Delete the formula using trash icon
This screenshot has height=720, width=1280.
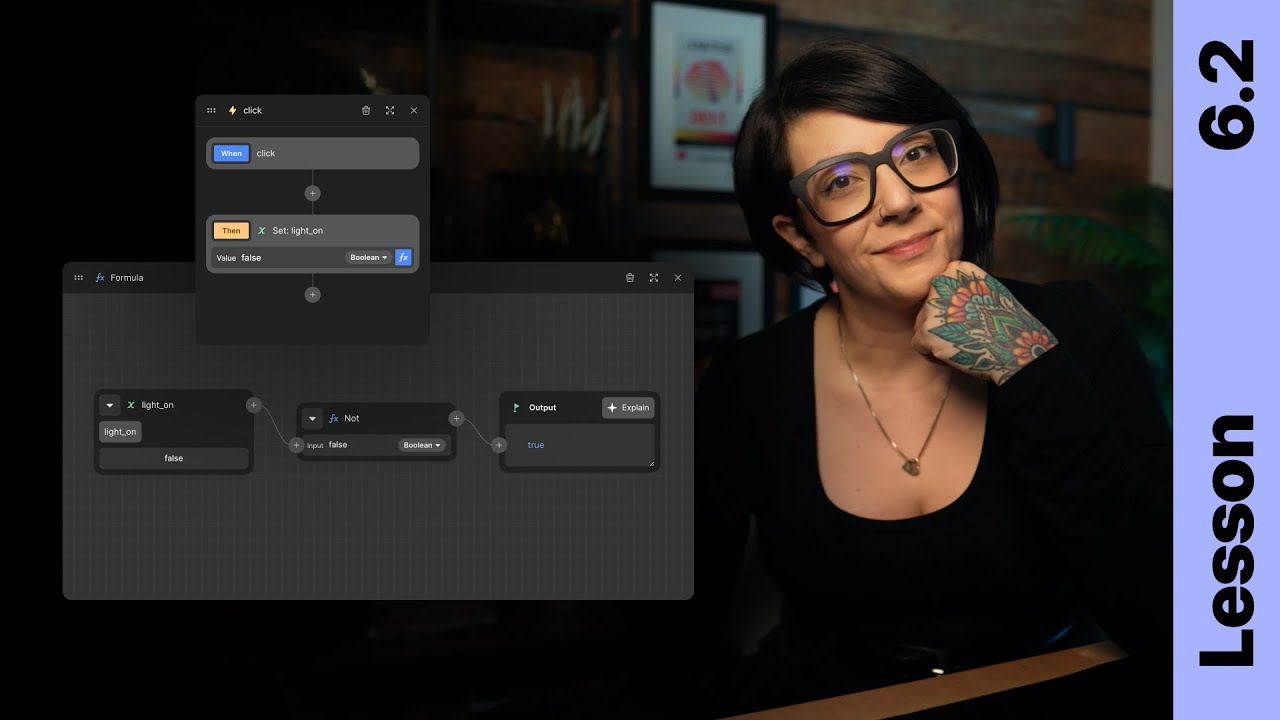tap(630, 278)
